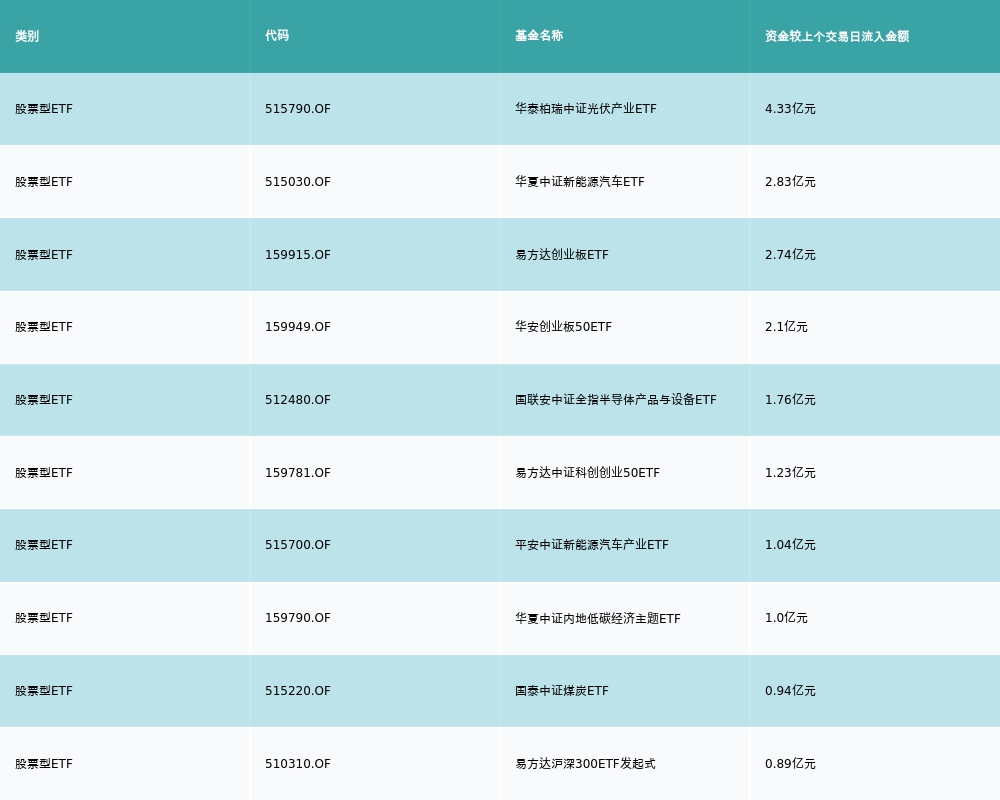Click 股票型ETF in the 512480.OF row
Viewport: 1000px width, 800px height.
pyautogui.click(x=44, y=400)
